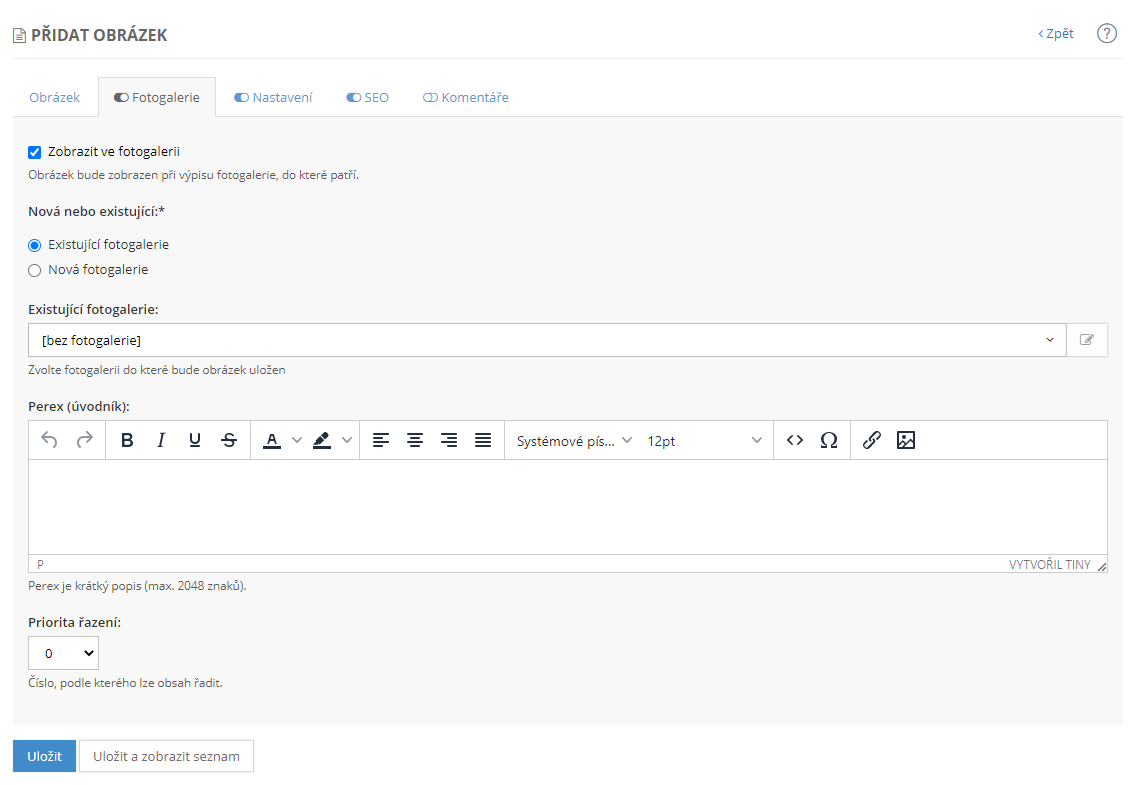Center align the Perex text
The height and width of the screenshot is (785, 1138).
tap(415, 440)
